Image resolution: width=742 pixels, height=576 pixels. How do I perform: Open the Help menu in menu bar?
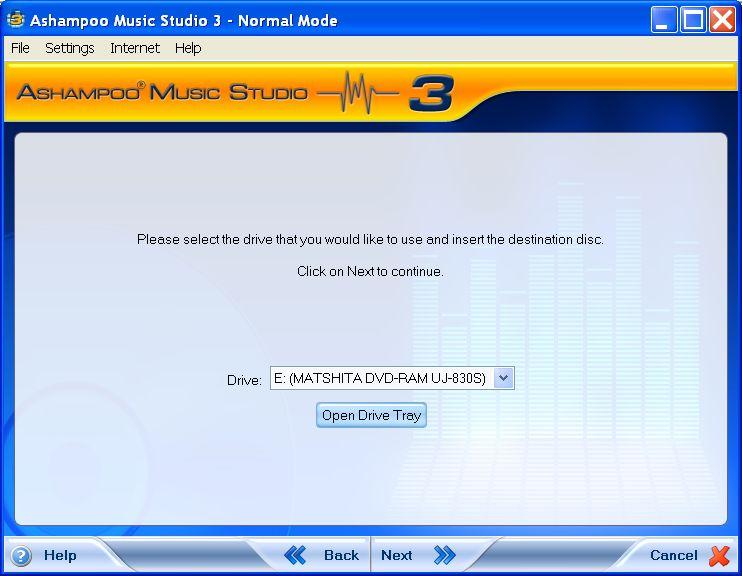[x=188, y=48]
